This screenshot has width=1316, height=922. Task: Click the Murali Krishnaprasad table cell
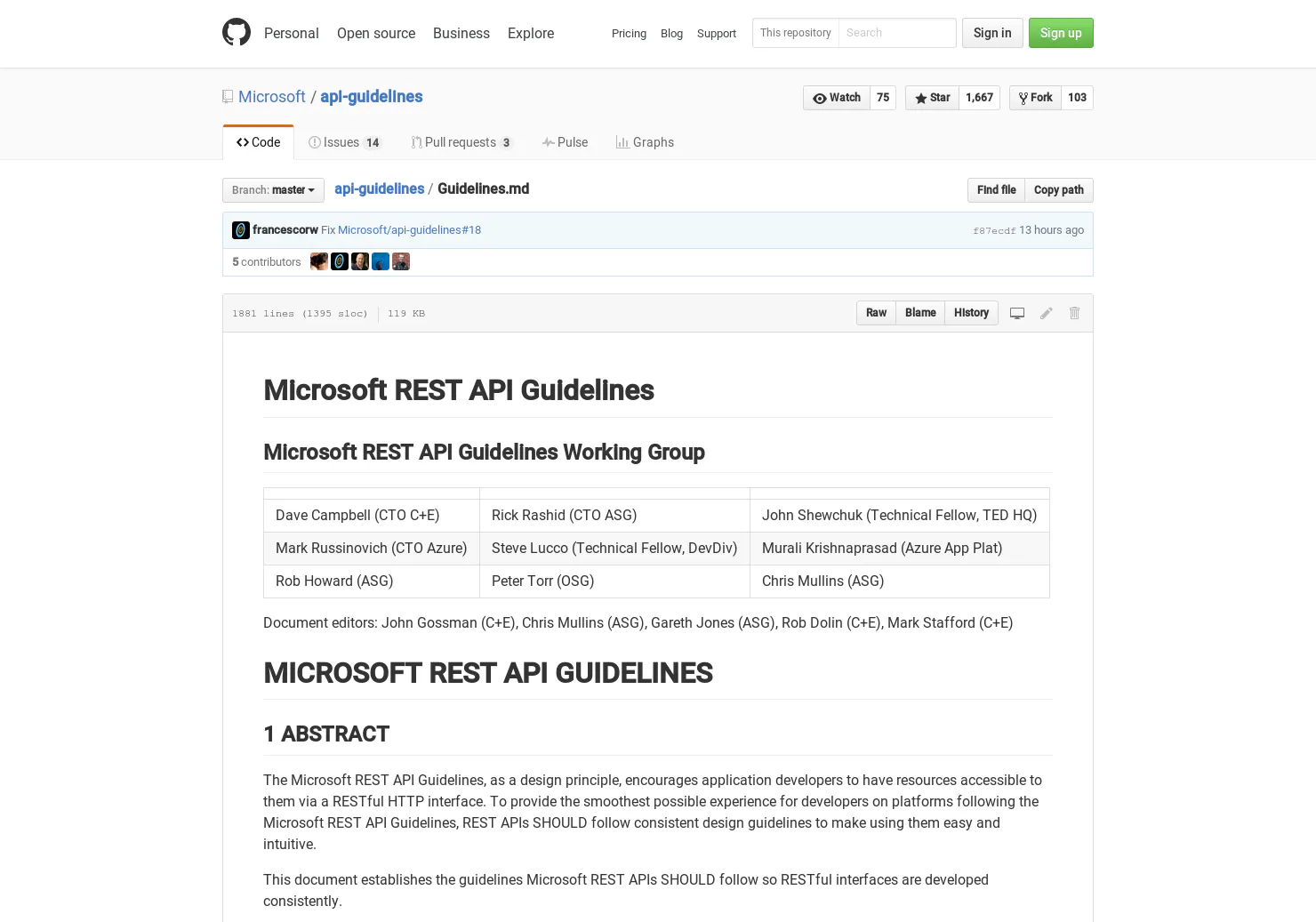(900, 549)
